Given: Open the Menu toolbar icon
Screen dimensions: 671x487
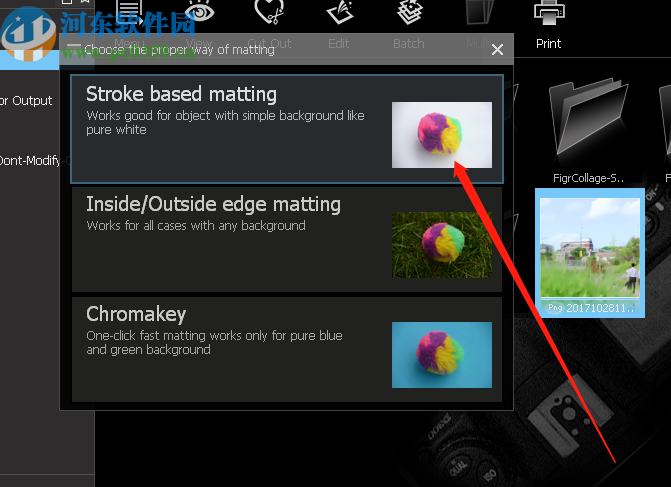Looking at the screenshot, I should tap(129, 13).
